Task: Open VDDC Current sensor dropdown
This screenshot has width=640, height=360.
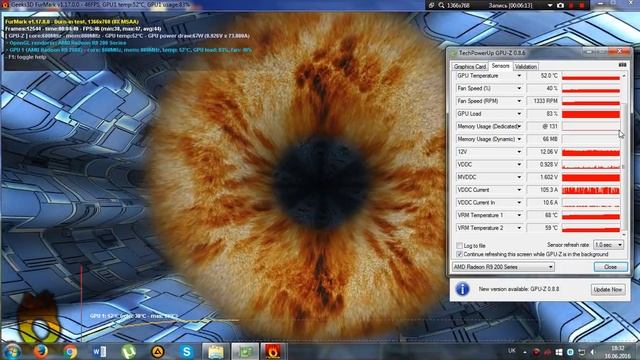Action: [519, 190]
